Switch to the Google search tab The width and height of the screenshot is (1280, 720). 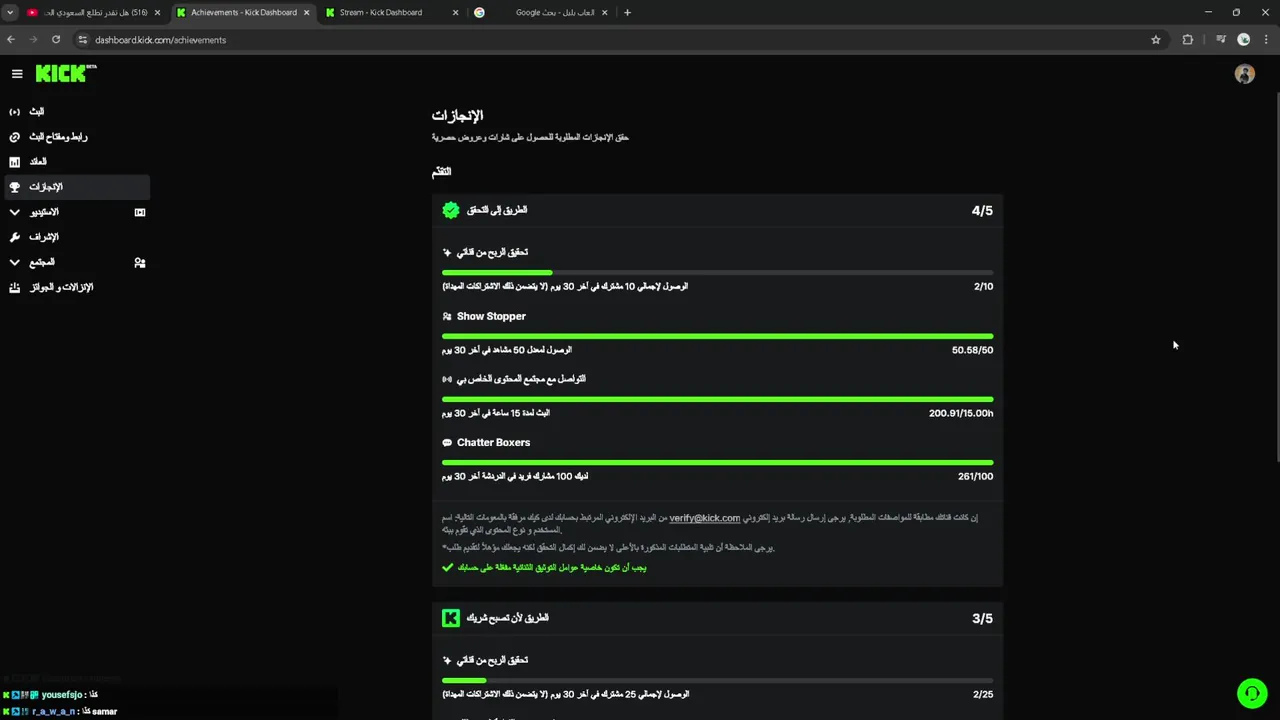(x=554, y=13)
